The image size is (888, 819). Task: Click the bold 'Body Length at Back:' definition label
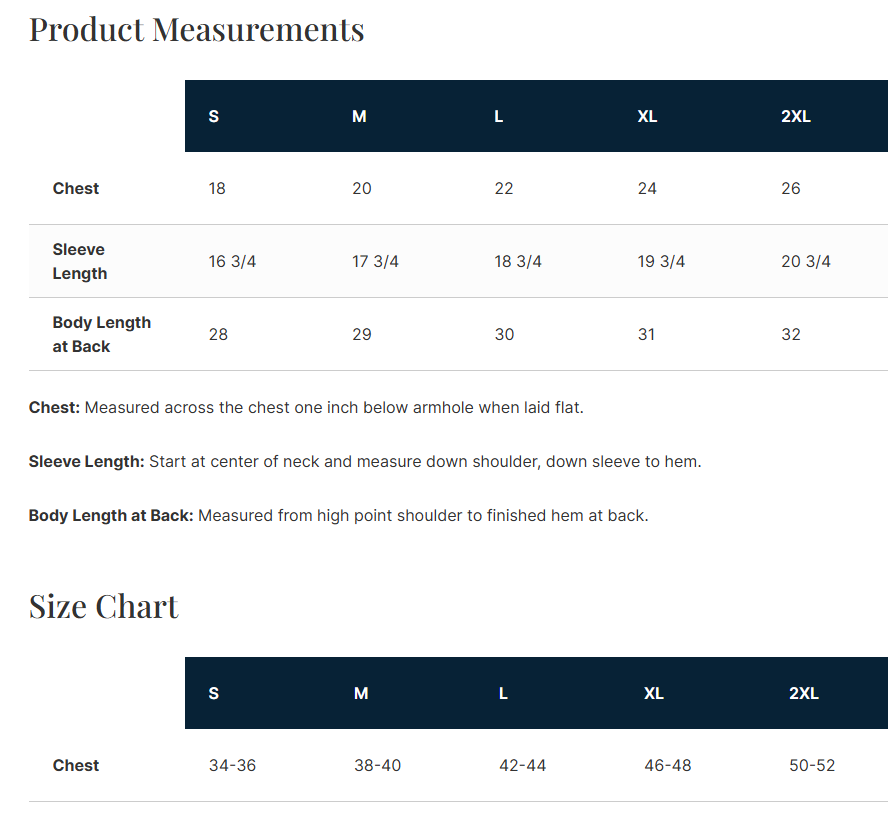tap(111, 516)
